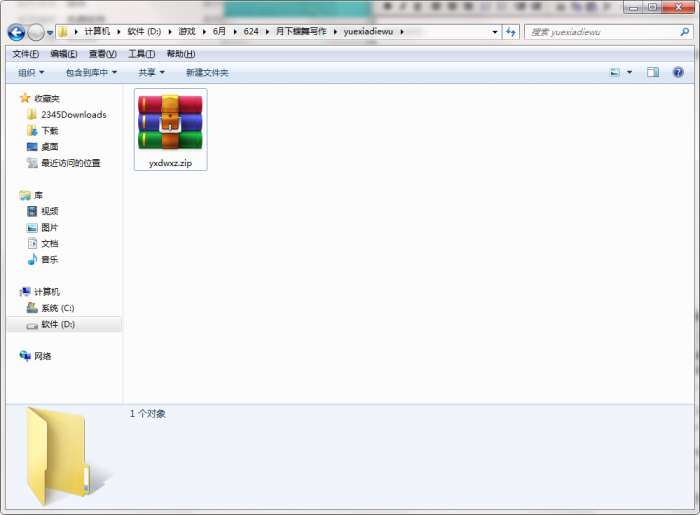Expand arrow after yuexiadiewu breadcrumb

(x=402, y=32)
